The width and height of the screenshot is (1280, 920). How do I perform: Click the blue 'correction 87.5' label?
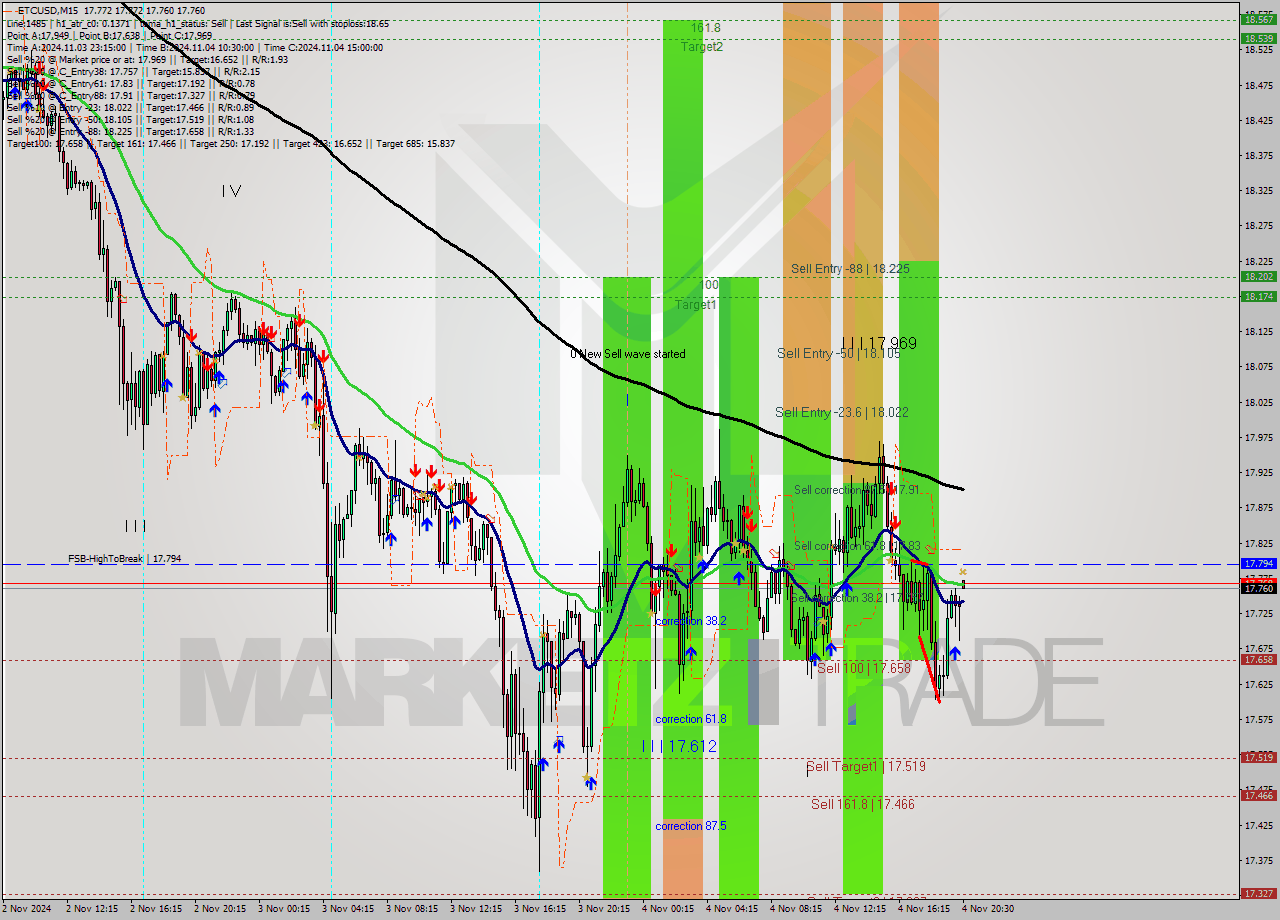click(x=691, y=826)
